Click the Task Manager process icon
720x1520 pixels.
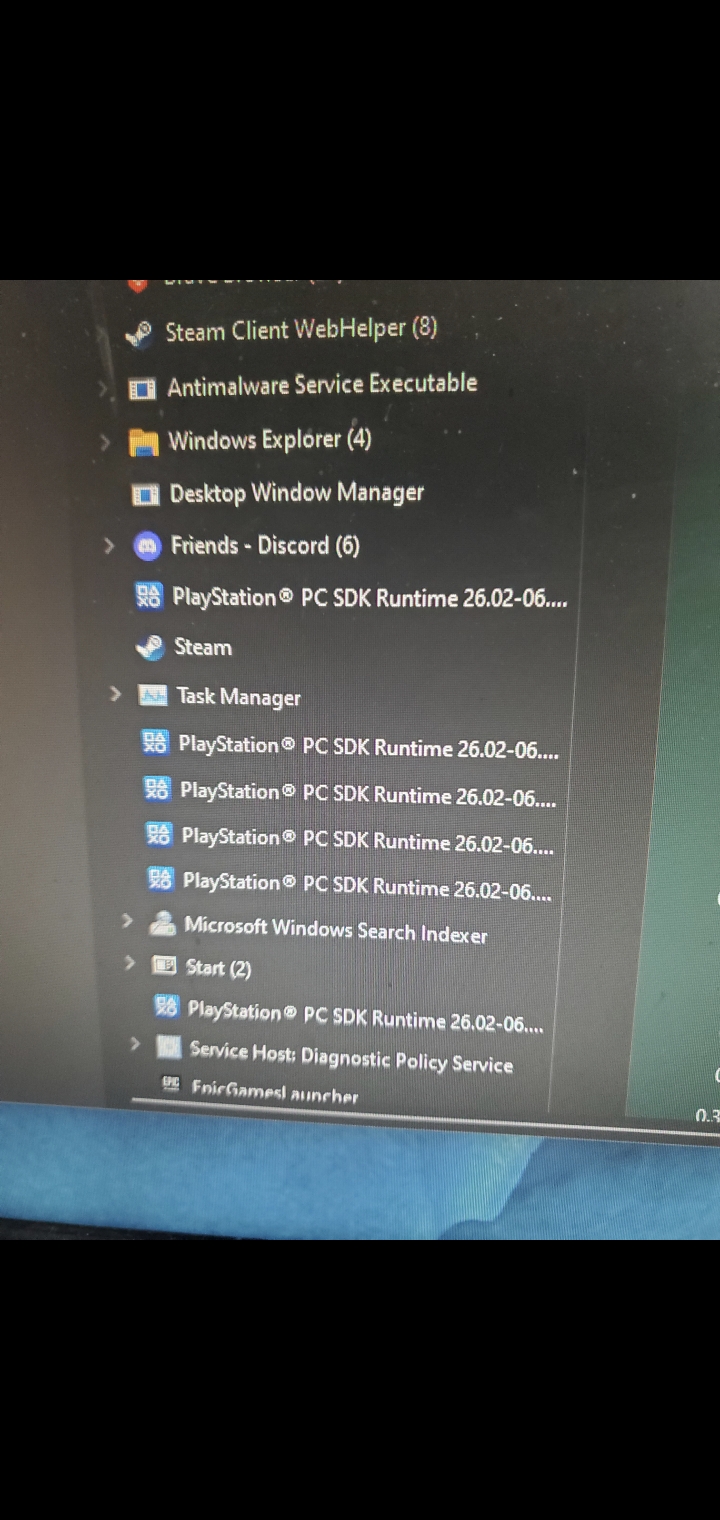coord(152,695)
